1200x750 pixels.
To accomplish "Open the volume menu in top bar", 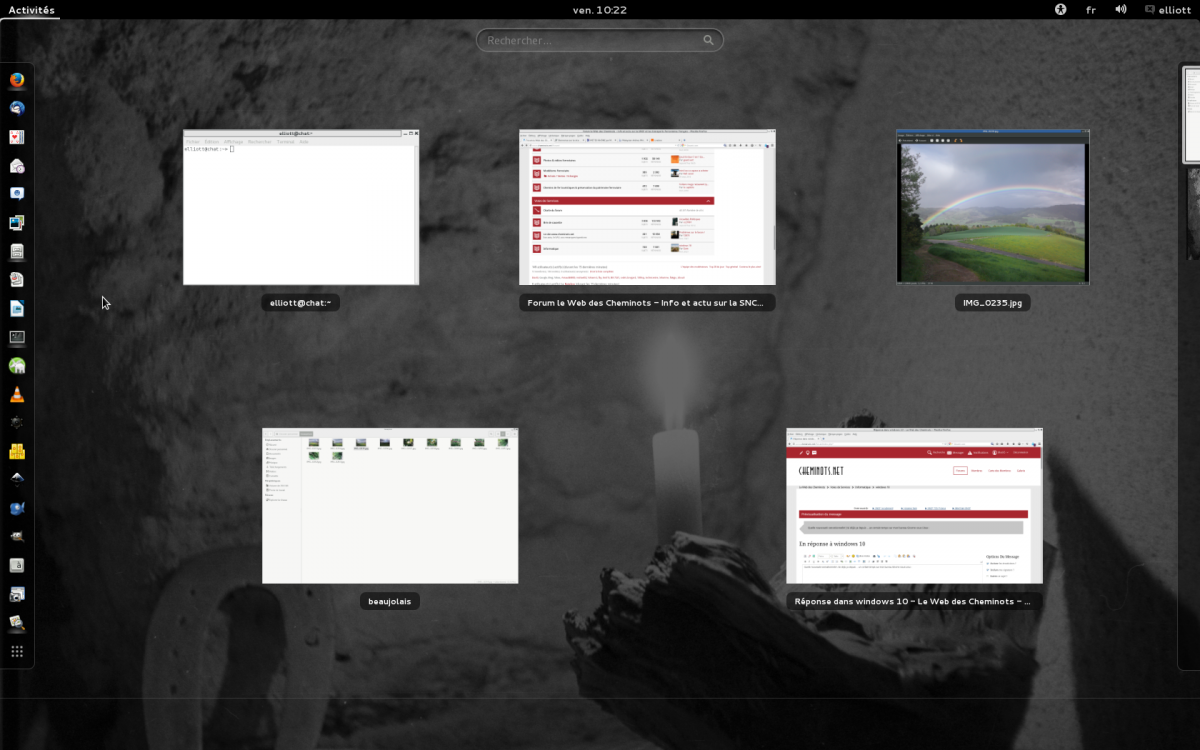I will click(1121, 9).
